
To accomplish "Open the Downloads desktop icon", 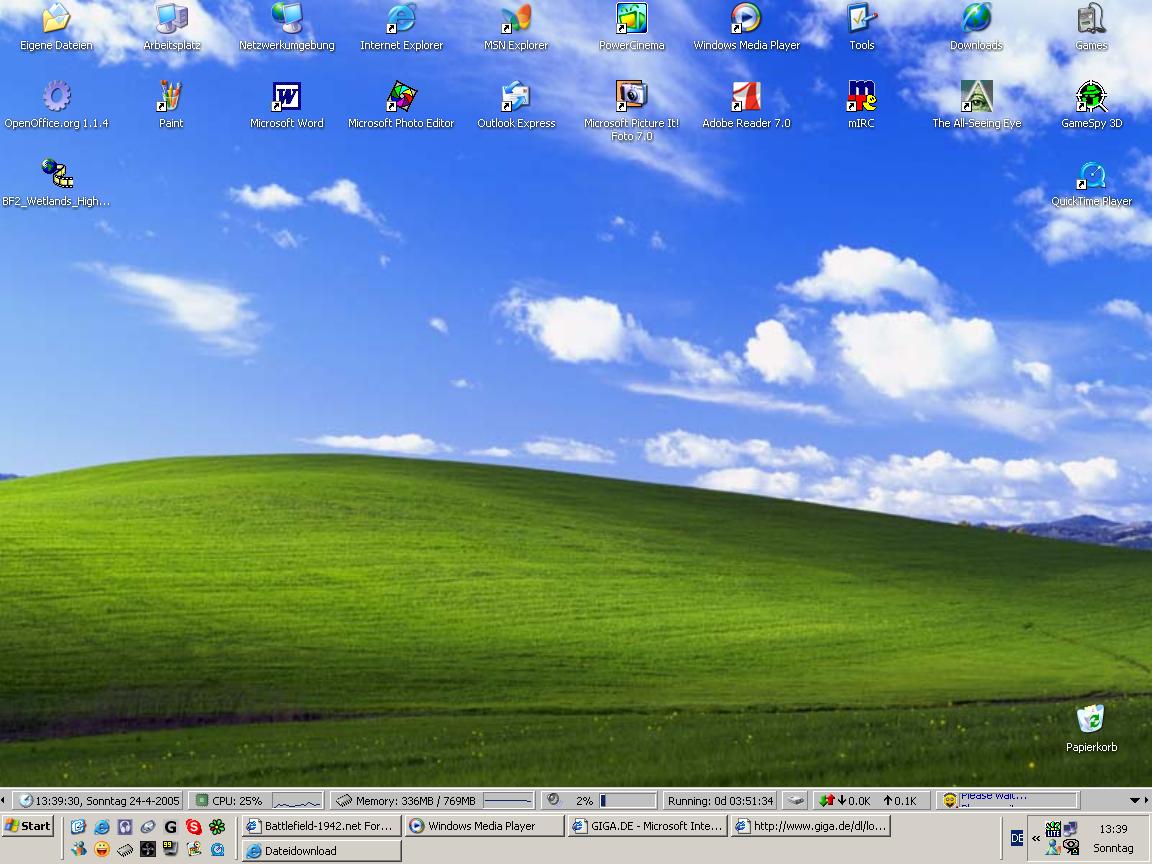I will point(976,26).
